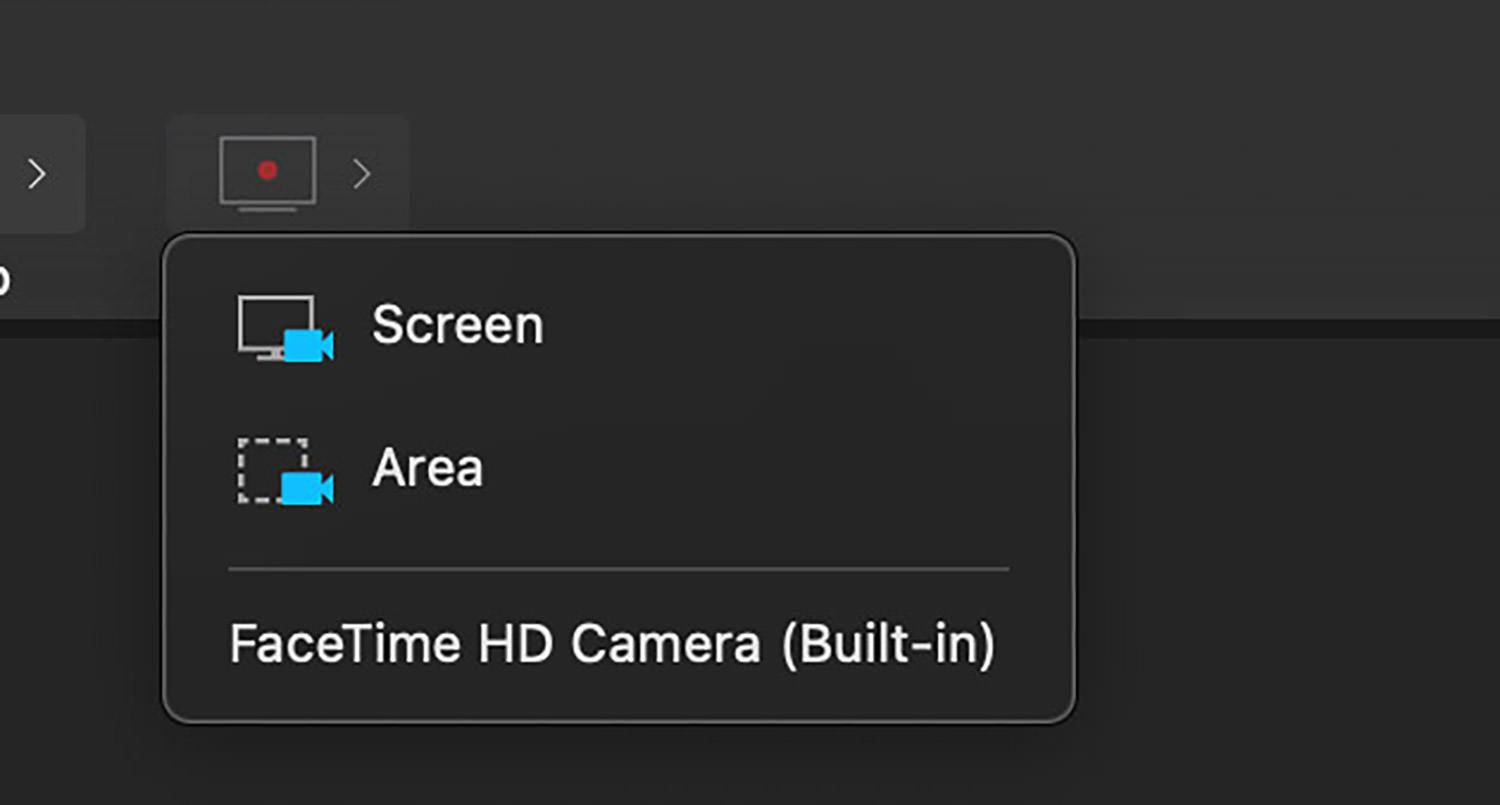Choose the Screen menu entry
The height and width of the screenshot is (805, 1500).
[x=619, y=327]
